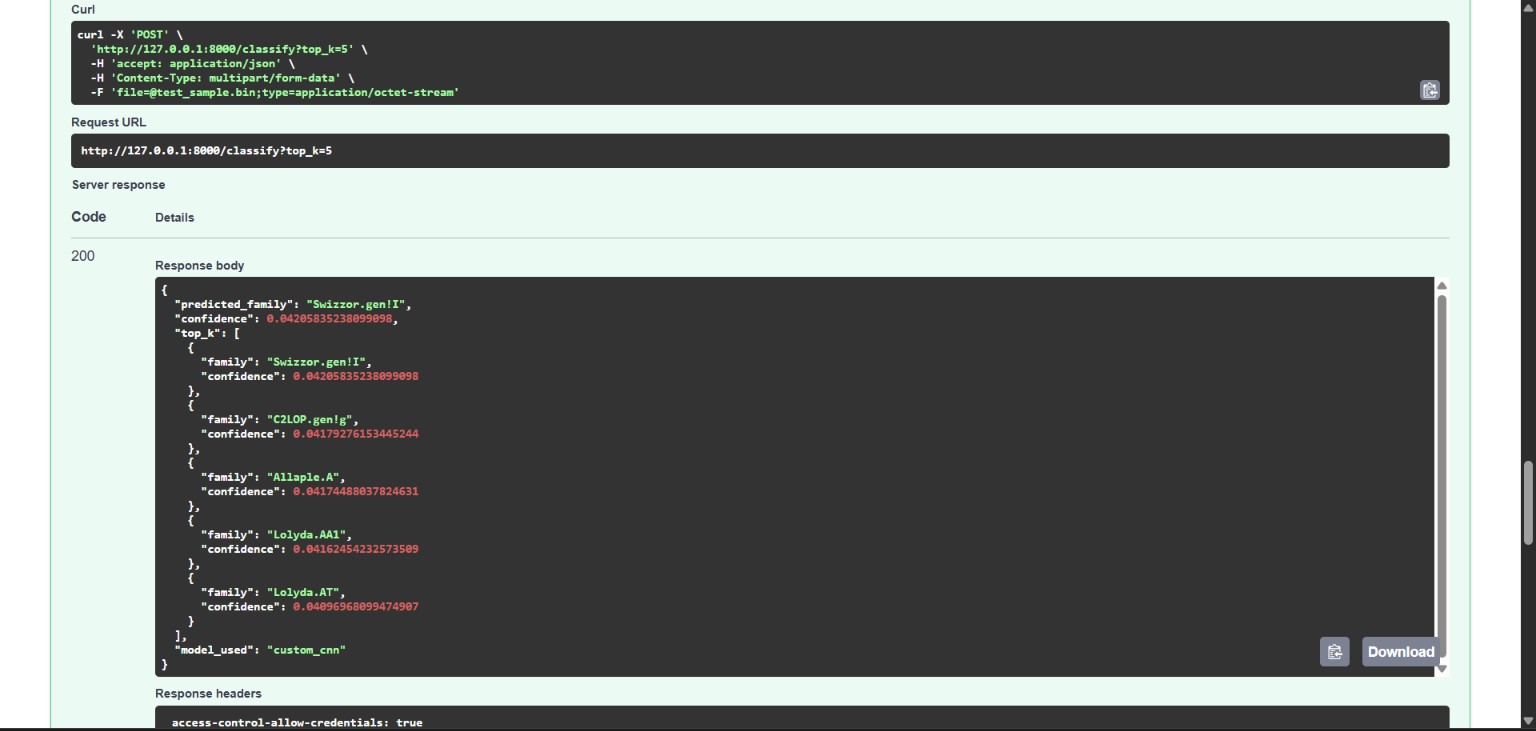Click the access-control-allow-credentials header line
Image resolution: width=1536 pixels, height=731 pixels.
tap(297, 722)
